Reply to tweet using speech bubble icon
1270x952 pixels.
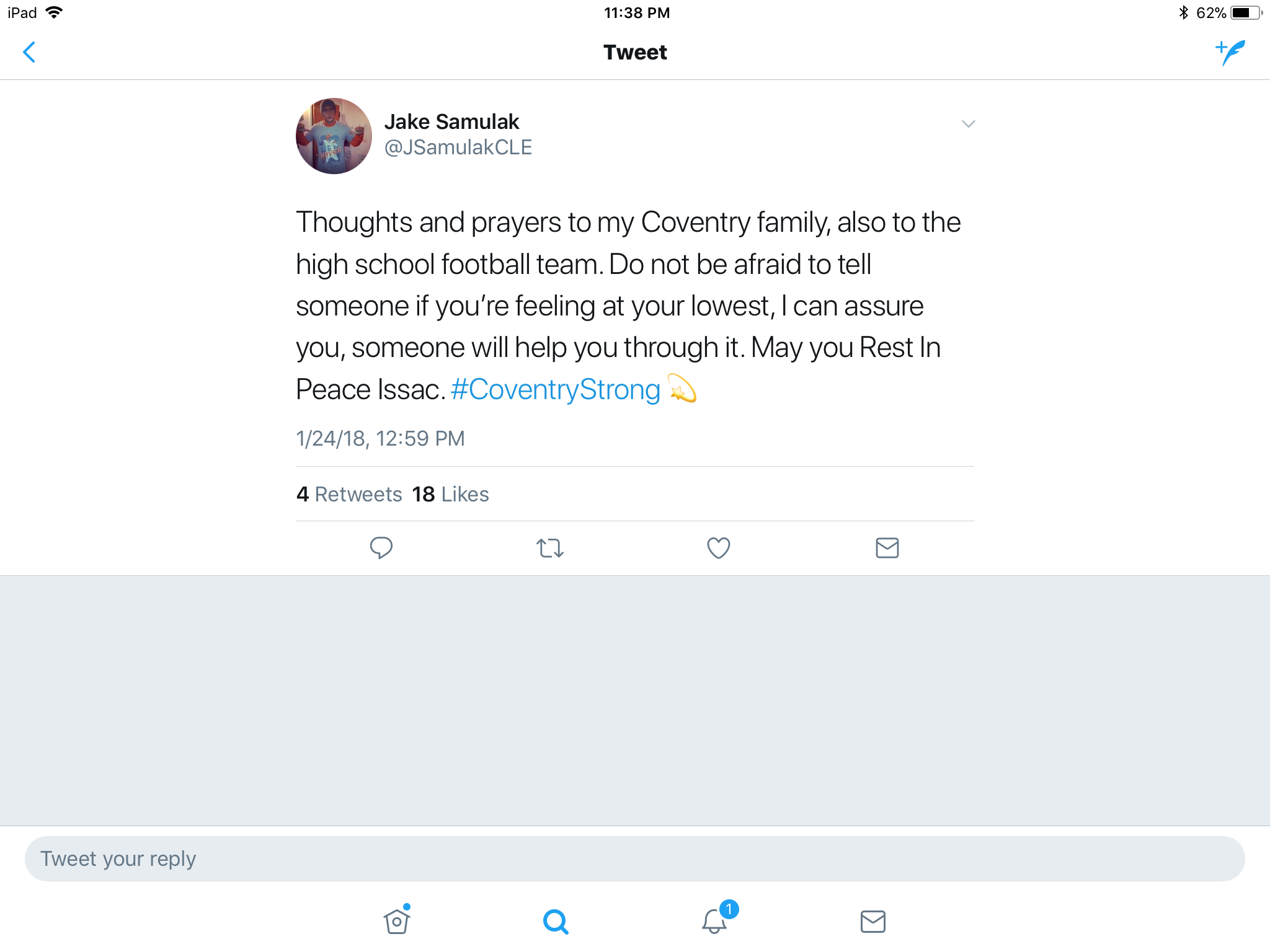[x=381, y=548]
